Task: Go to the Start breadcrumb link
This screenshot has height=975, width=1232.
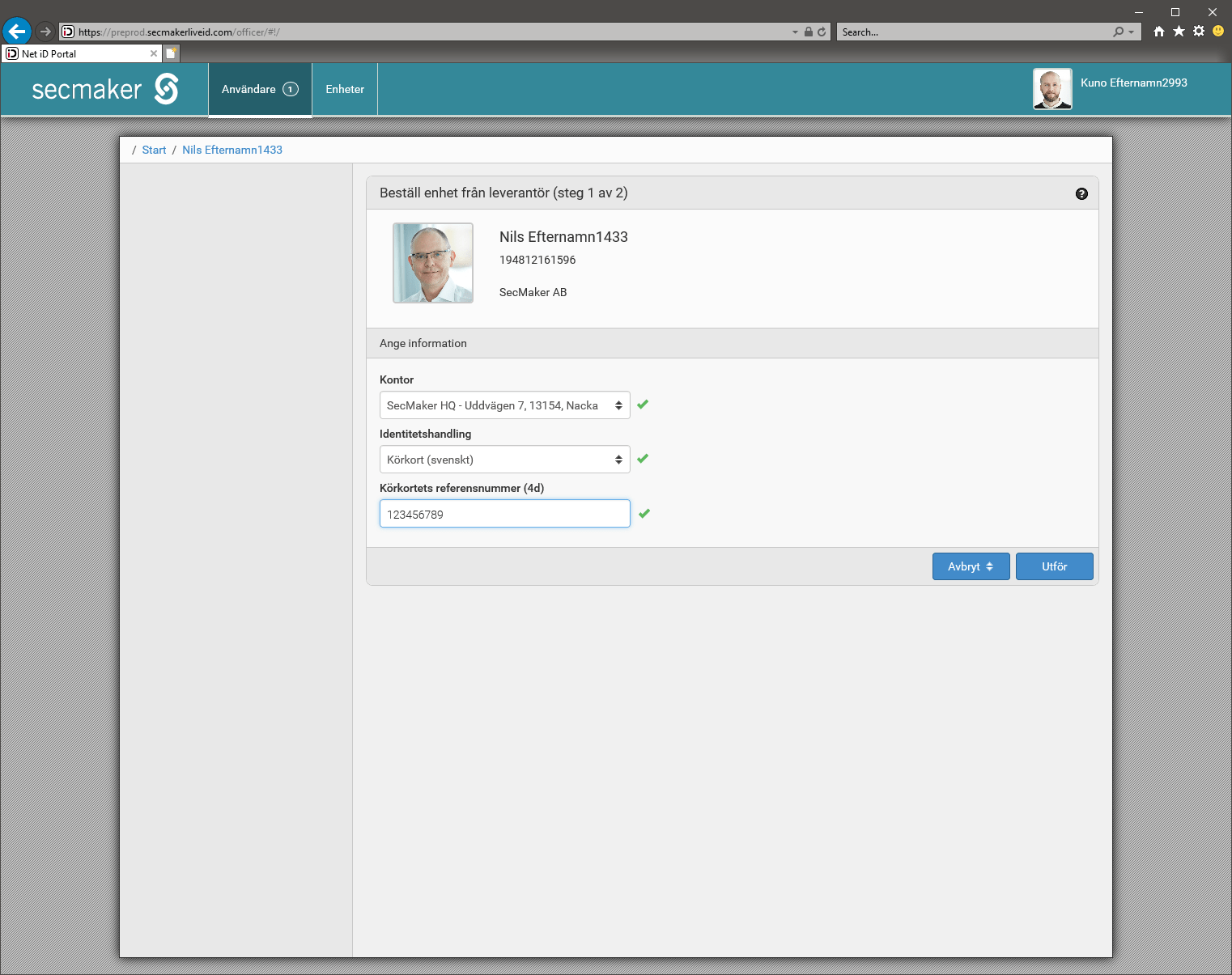Action: click(154, 150)
